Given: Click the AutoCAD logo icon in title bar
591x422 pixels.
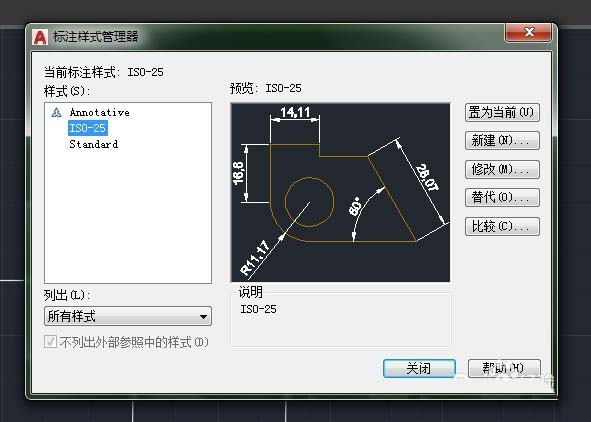Looking at the screenshot, I should click(40, 37).
